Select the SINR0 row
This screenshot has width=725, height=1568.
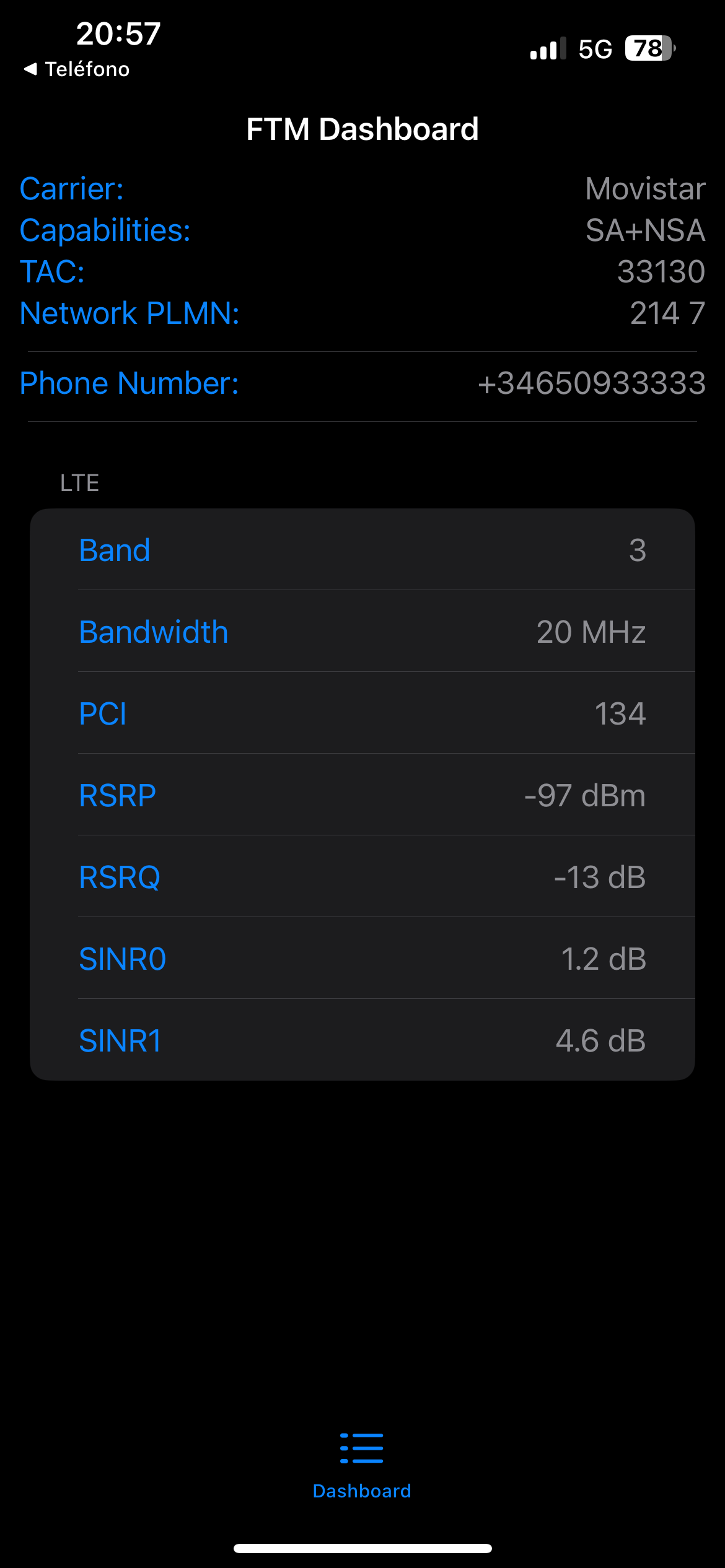362,959
